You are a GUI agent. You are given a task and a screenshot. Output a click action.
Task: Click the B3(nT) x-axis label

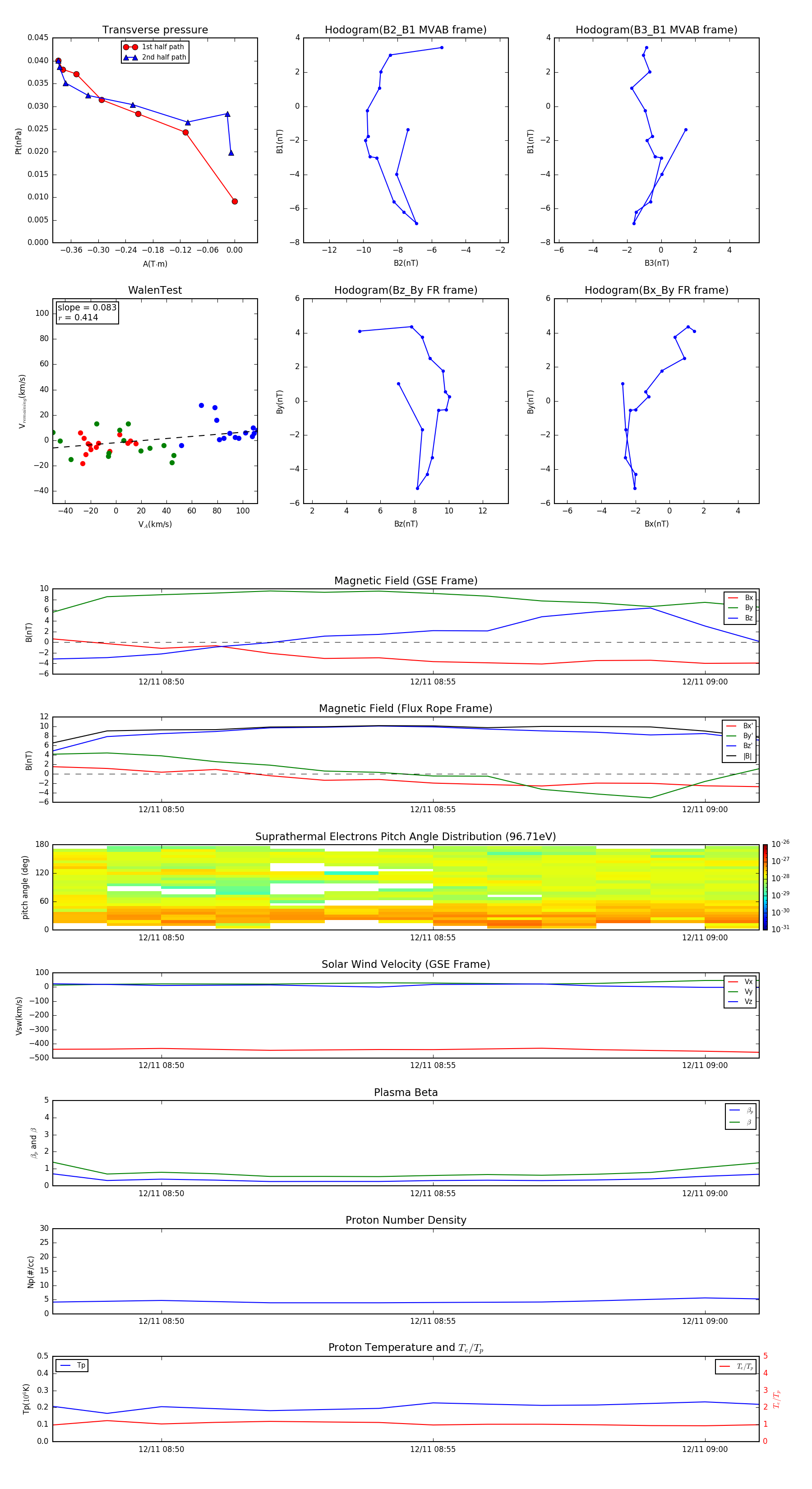click(656, 263)
